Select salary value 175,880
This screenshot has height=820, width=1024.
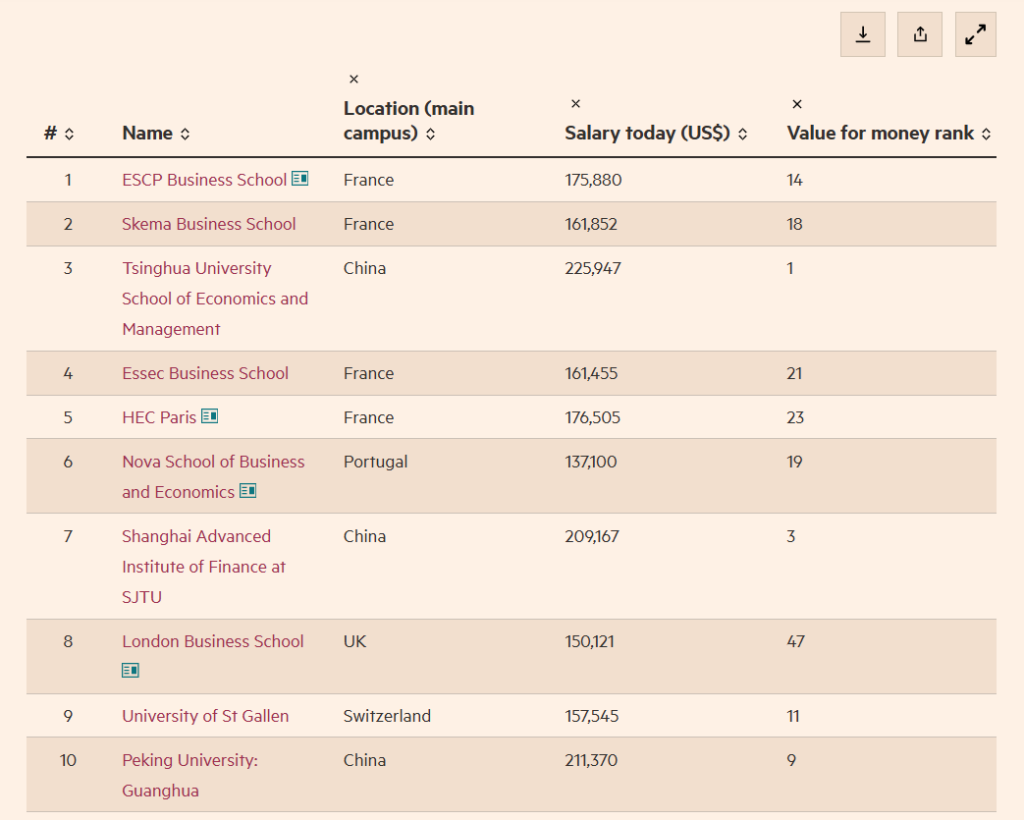(593, 180)
